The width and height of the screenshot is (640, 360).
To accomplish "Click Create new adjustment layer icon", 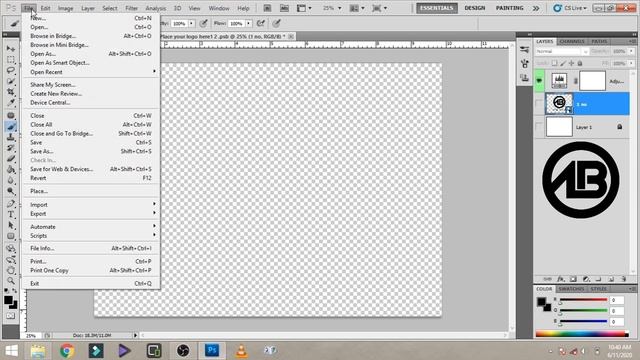I will 586,279.
